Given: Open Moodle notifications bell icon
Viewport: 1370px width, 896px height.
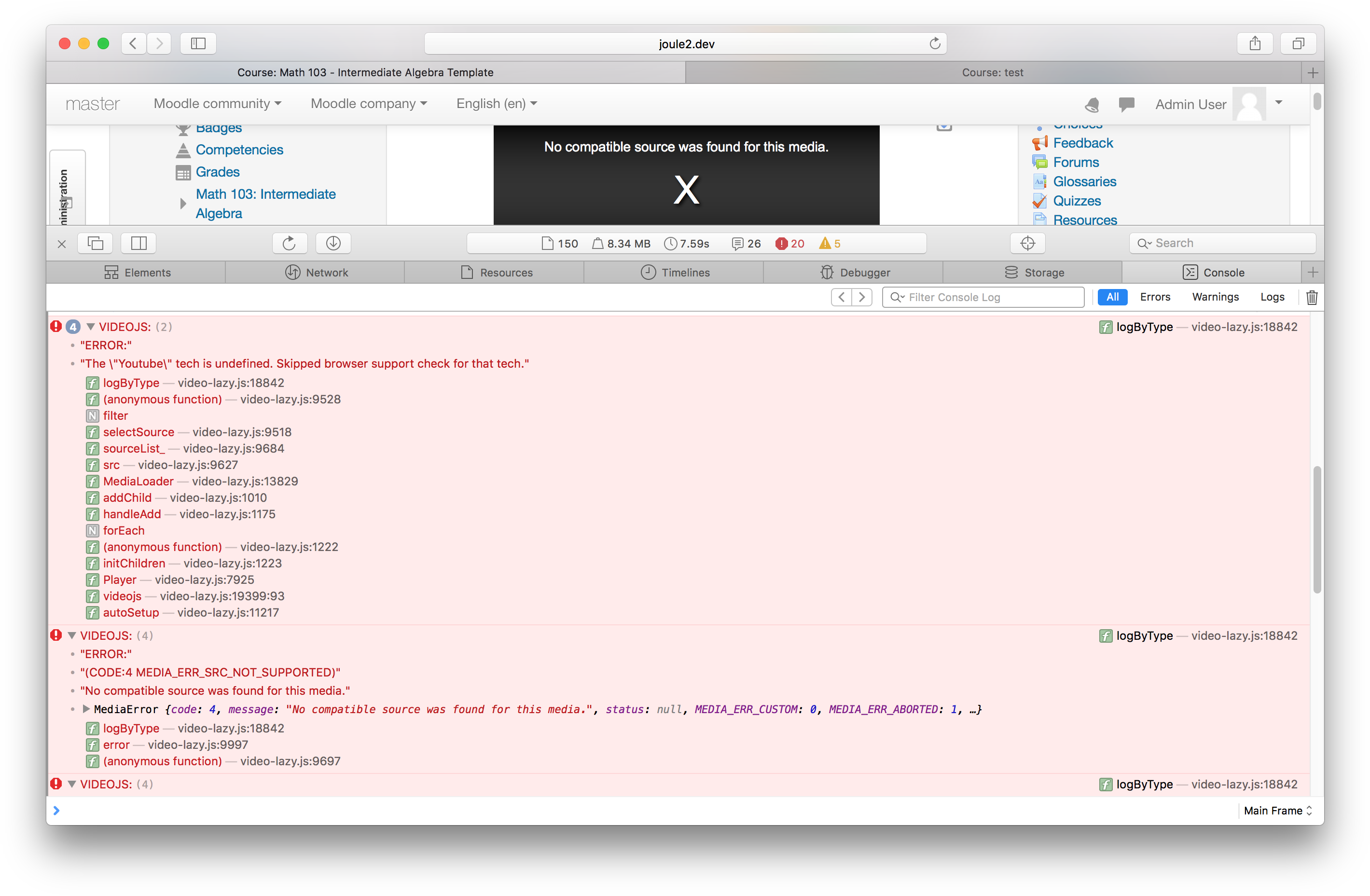Looking at the screenshot, I should coord(1092,105).
